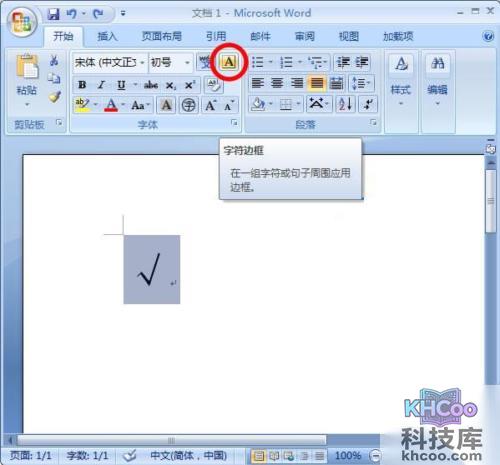
Task: Clear formatting with the eraser icon
Action: pyautogui.click(x=213, y=85)
